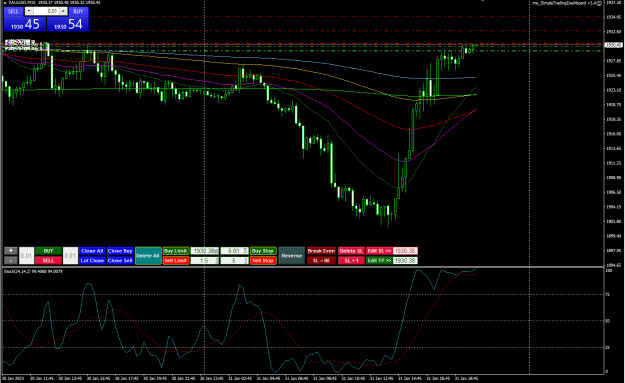The width and height of the screenshot is (625, 383).
Task: Click the one-click BUY button at 1930.54
Action: click(x=68, y=24)
